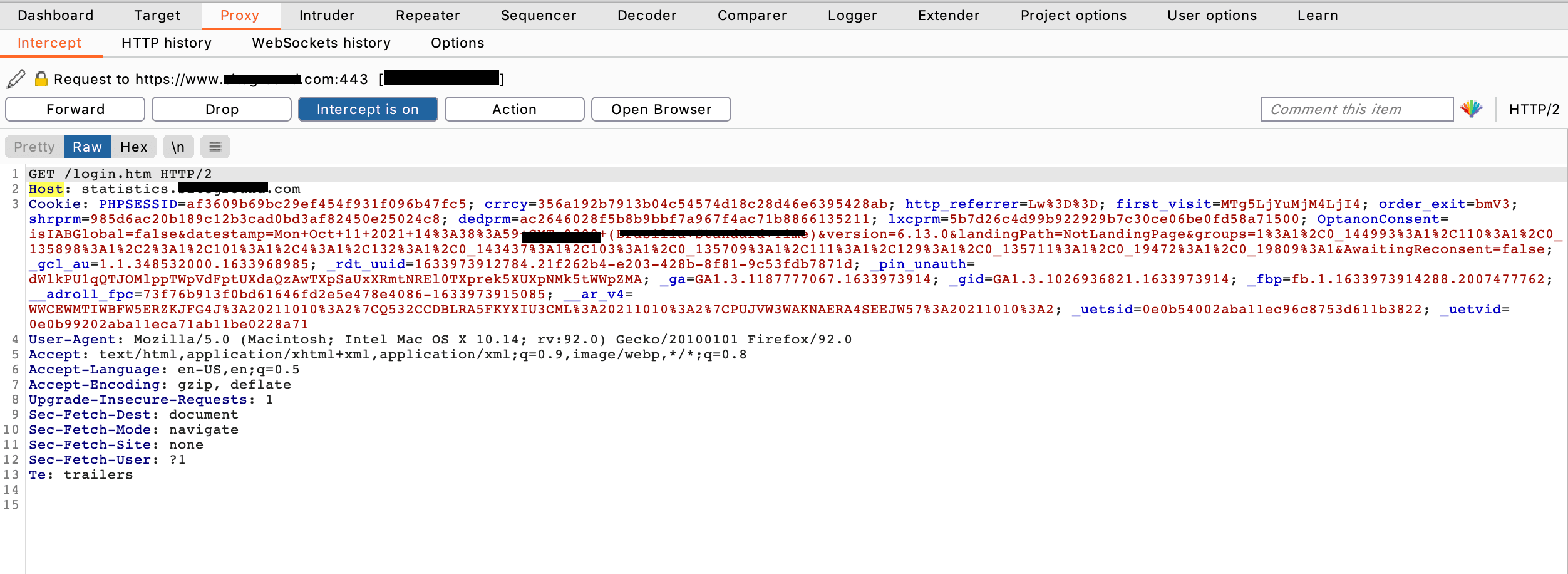Click the GET /login.htm HTTP/2 request line
Screen dimensions: 1568x574
coord(120,174)
